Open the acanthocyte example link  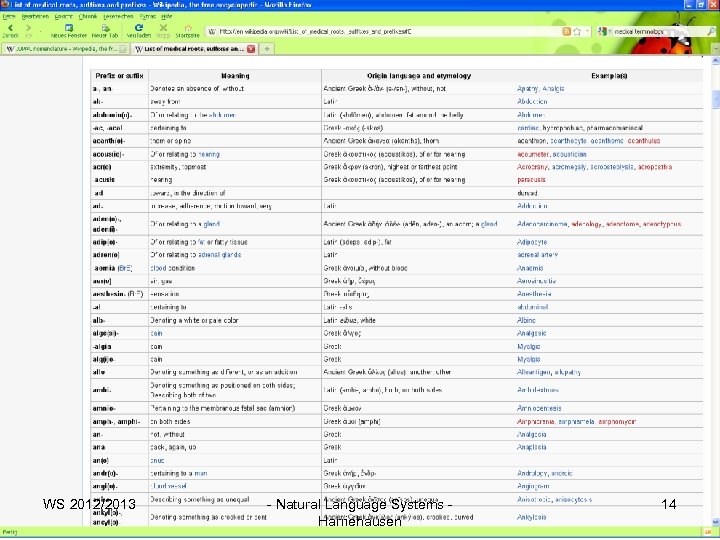[x=568, y=141]
